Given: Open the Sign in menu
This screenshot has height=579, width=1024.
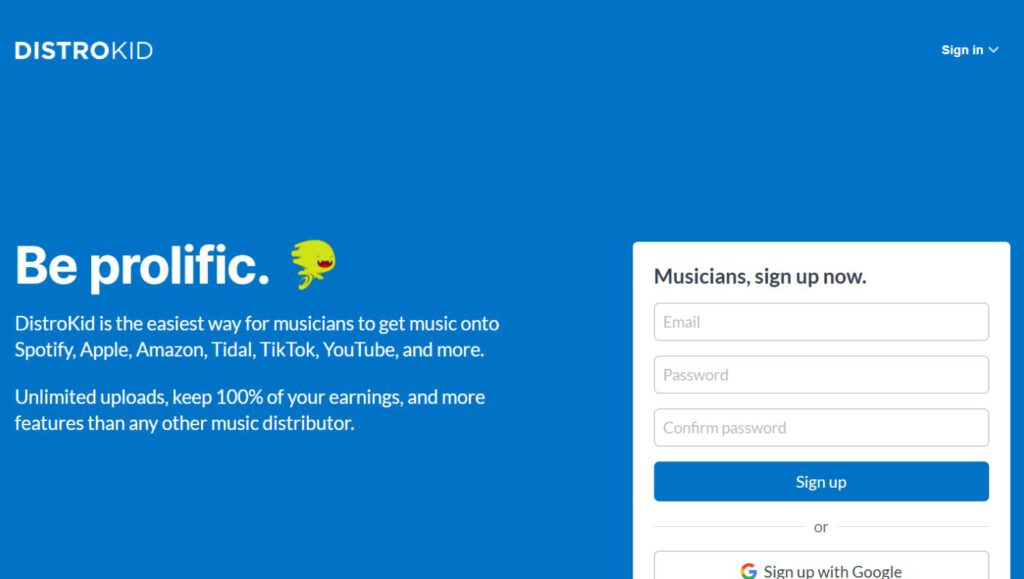Looking at the screenshot, I should coord(970,50).
